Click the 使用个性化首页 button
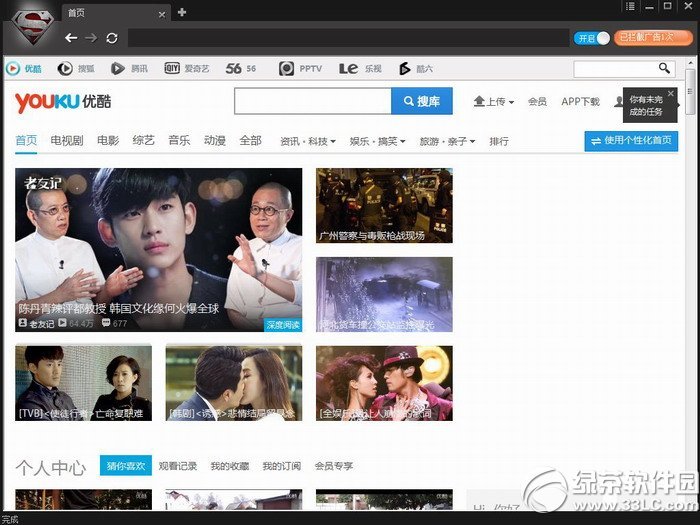 pos(631,141)
